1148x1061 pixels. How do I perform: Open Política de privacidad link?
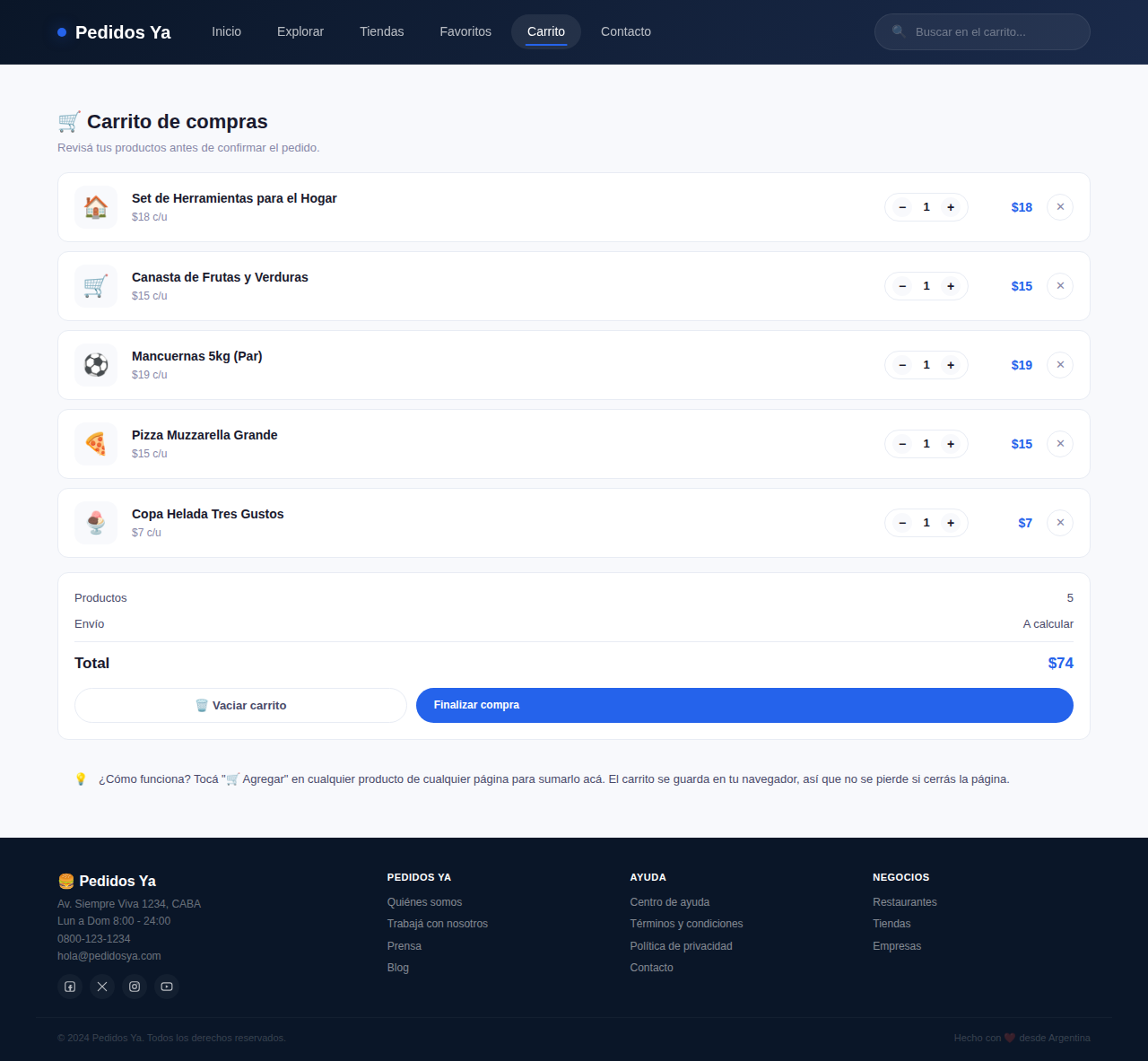(x=682, y=946)
